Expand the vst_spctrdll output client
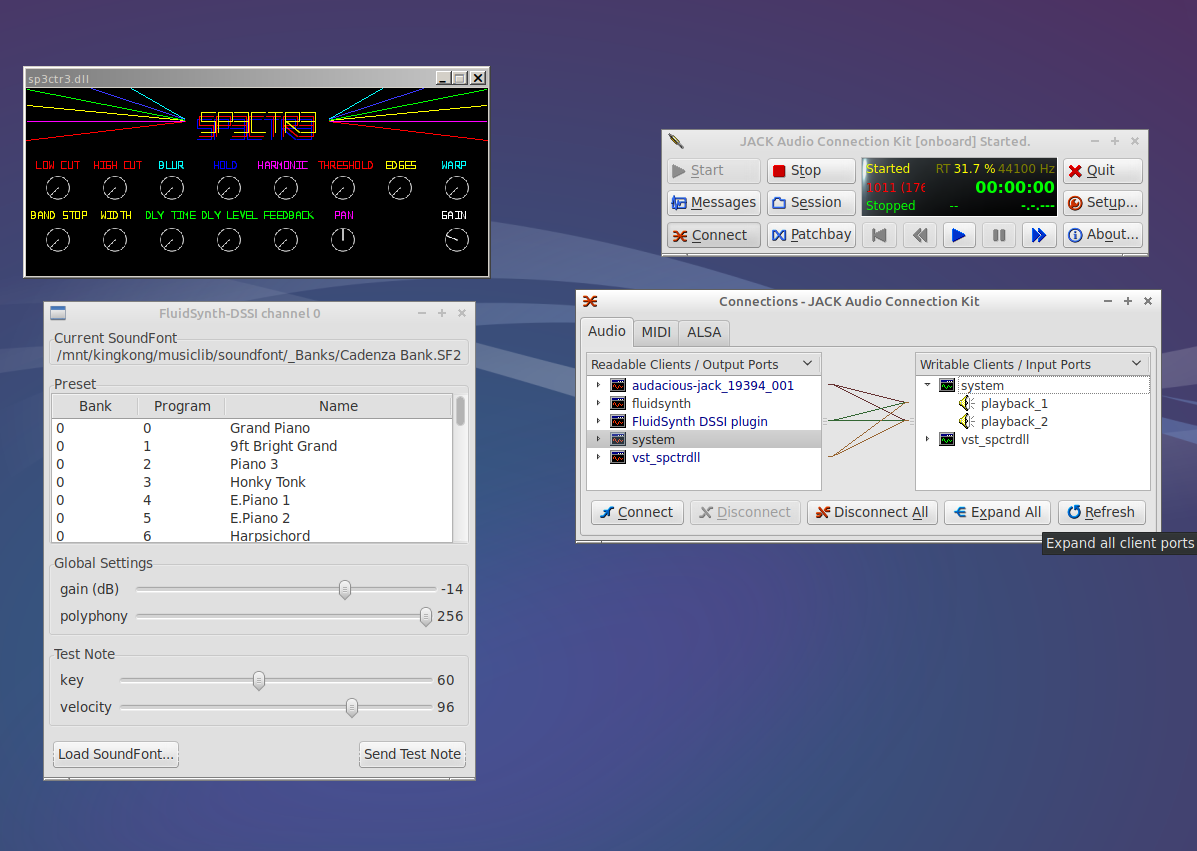 point(598,457)
